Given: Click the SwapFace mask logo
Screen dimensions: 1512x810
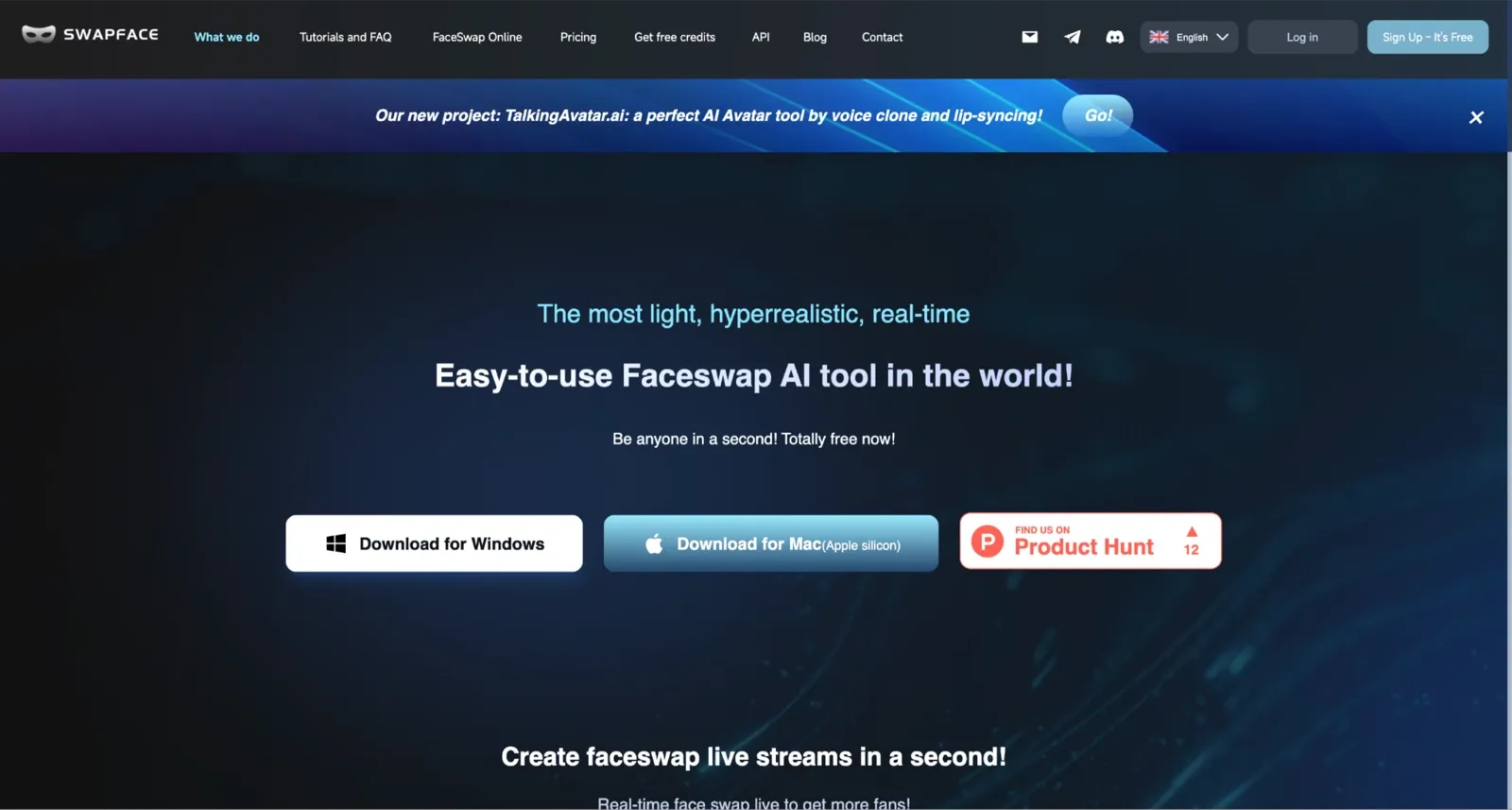Looking at the screenshot, I should click(x=39, y=35).
